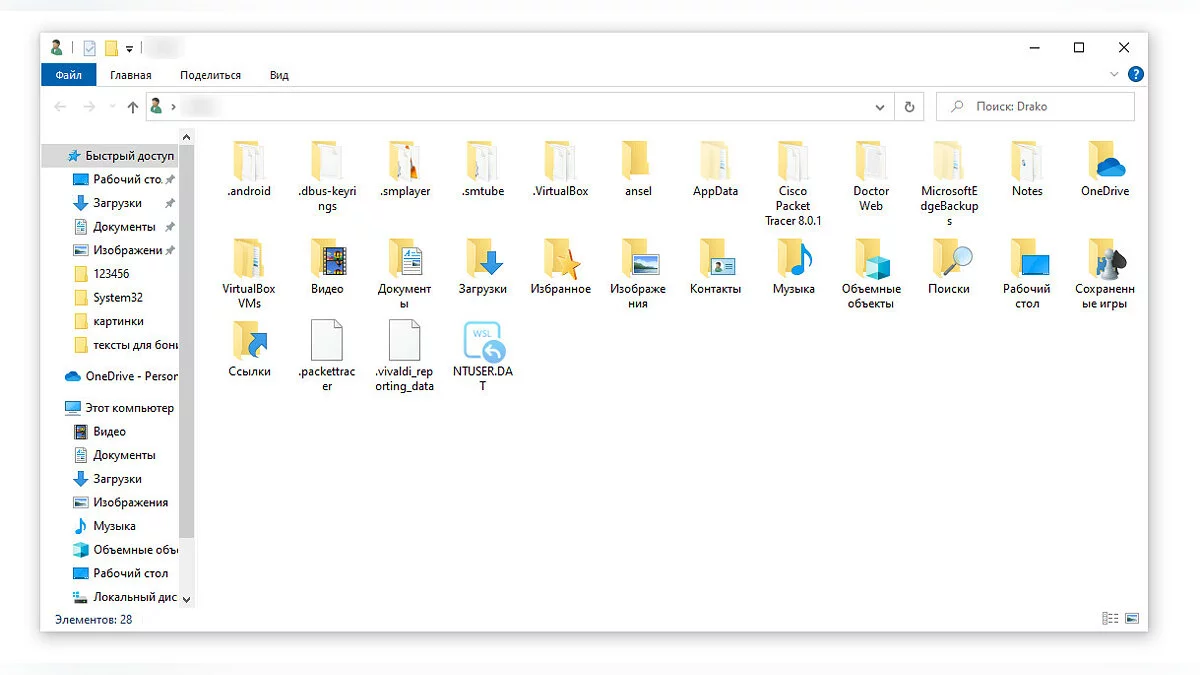Open the Музыка folder in file pane
Screen dimensions: 1200x675
pos(793,258)
